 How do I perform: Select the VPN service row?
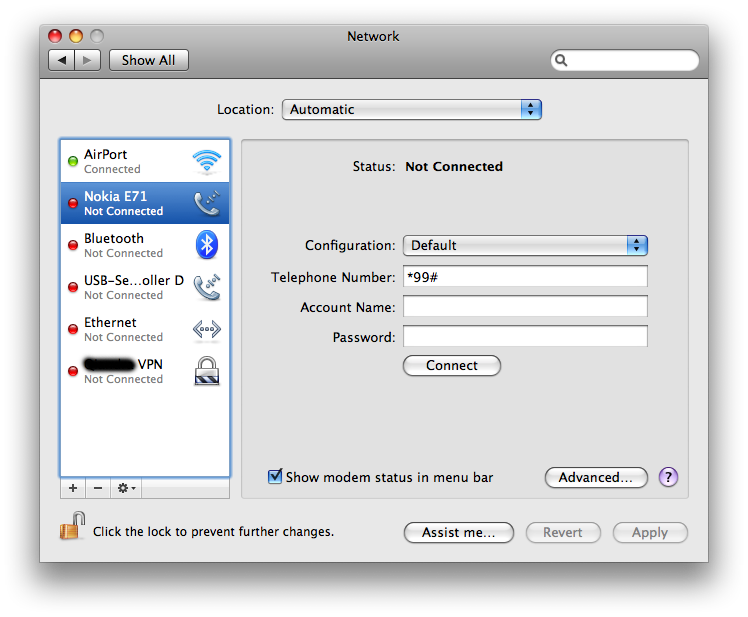point(145,371)
